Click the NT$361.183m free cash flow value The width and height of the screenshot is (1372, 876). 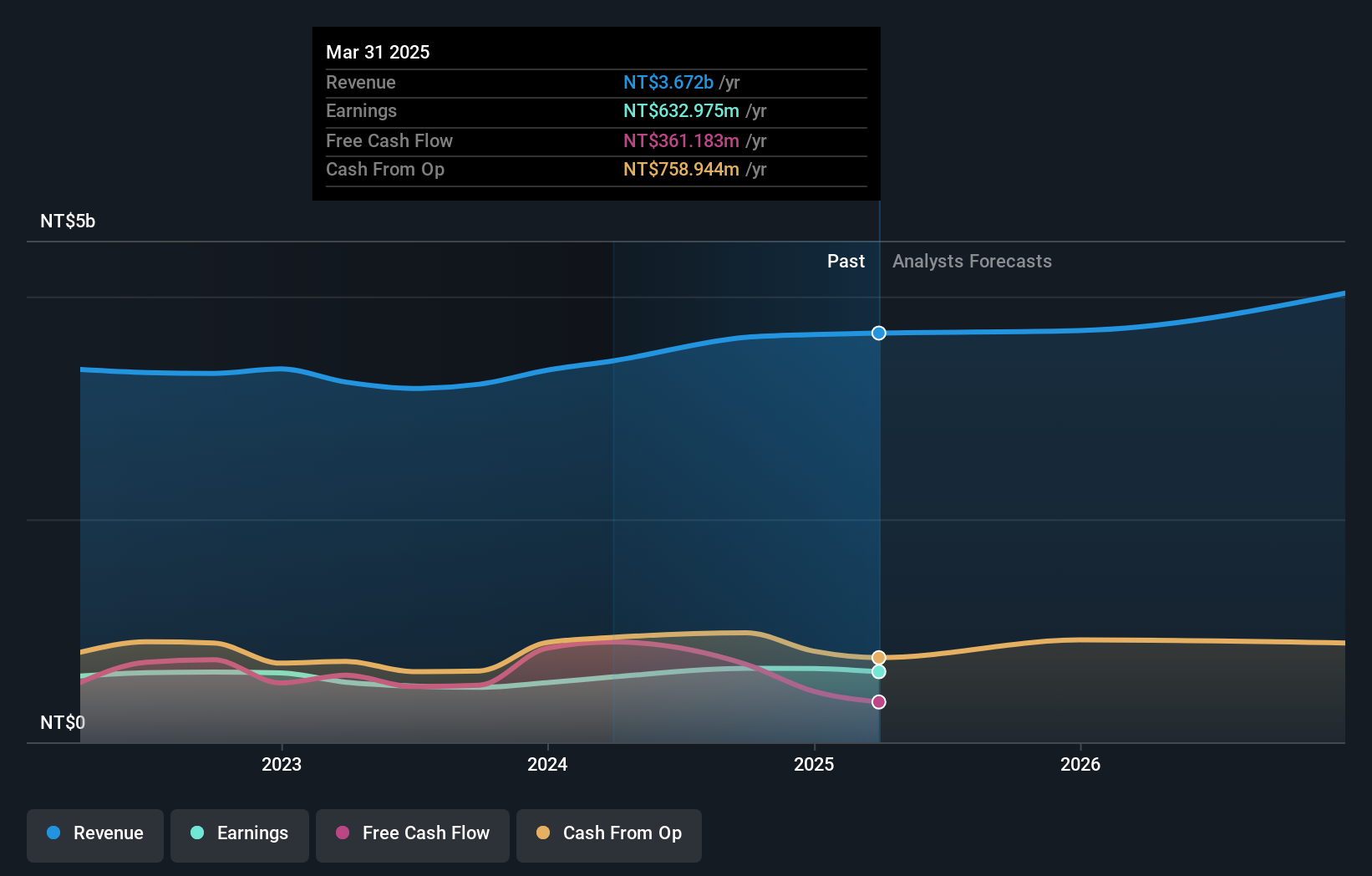coord(681,141)
